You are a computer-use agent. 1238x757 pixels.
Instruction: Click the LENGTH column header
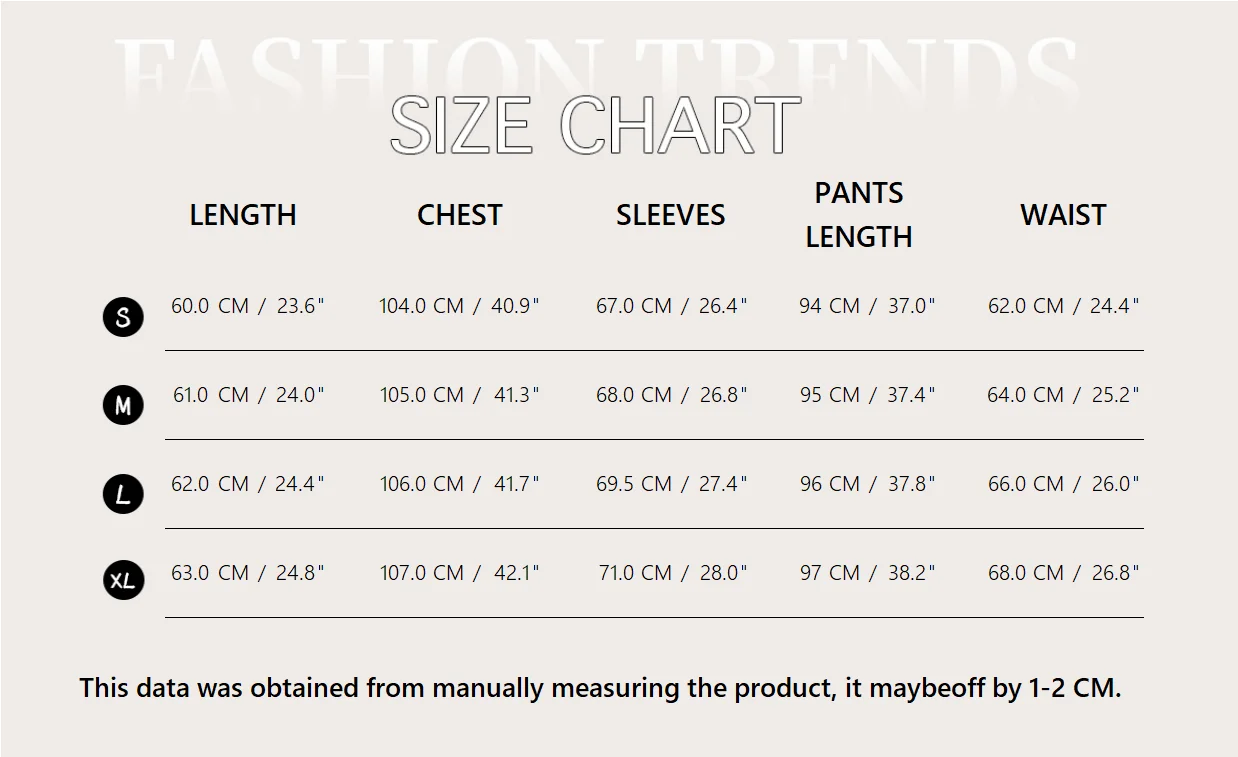click(243, 215)
